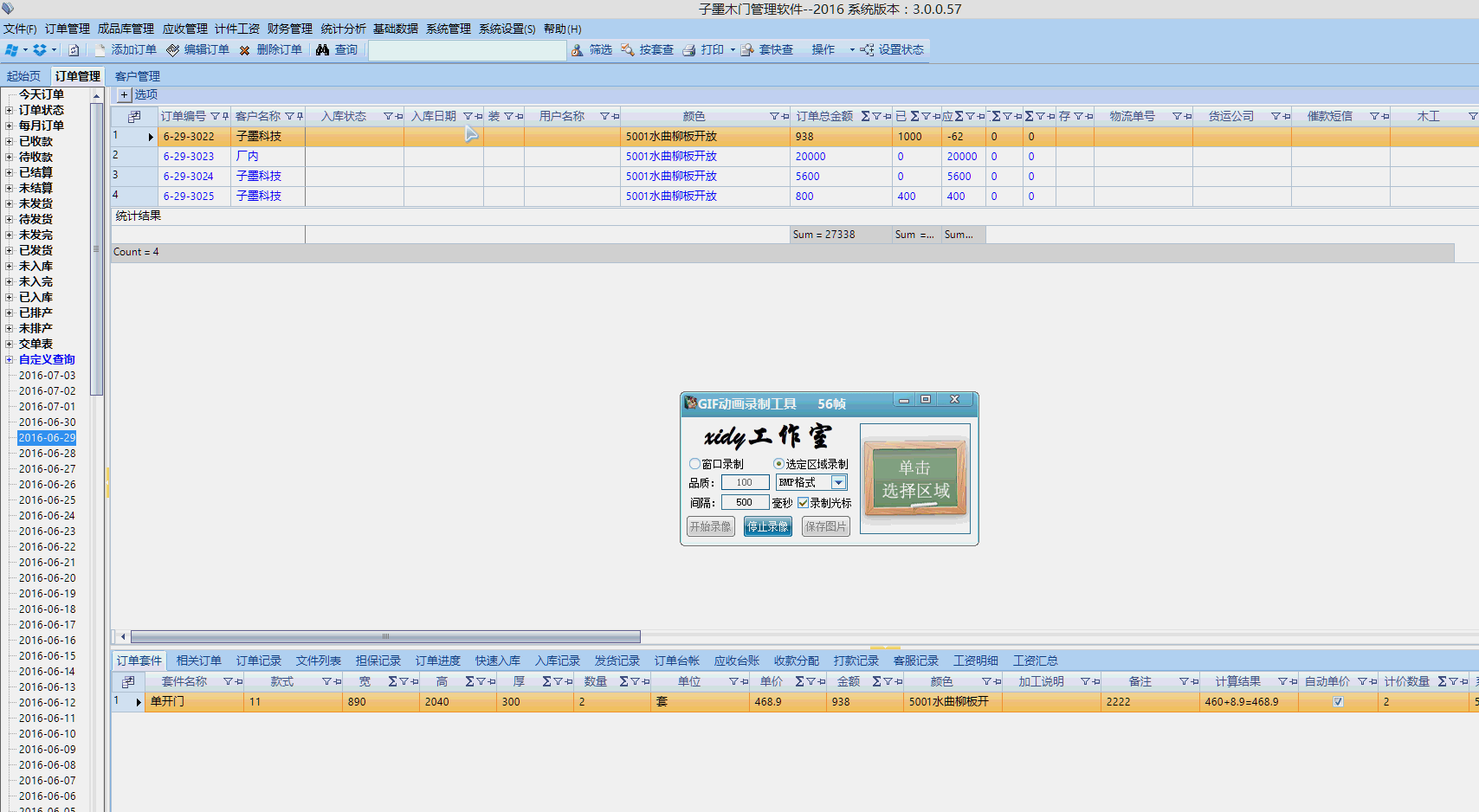This screenshot has width=1479, height=812.
Task: Click the 查询 binoculars search icon
Action: pos(323,50)
